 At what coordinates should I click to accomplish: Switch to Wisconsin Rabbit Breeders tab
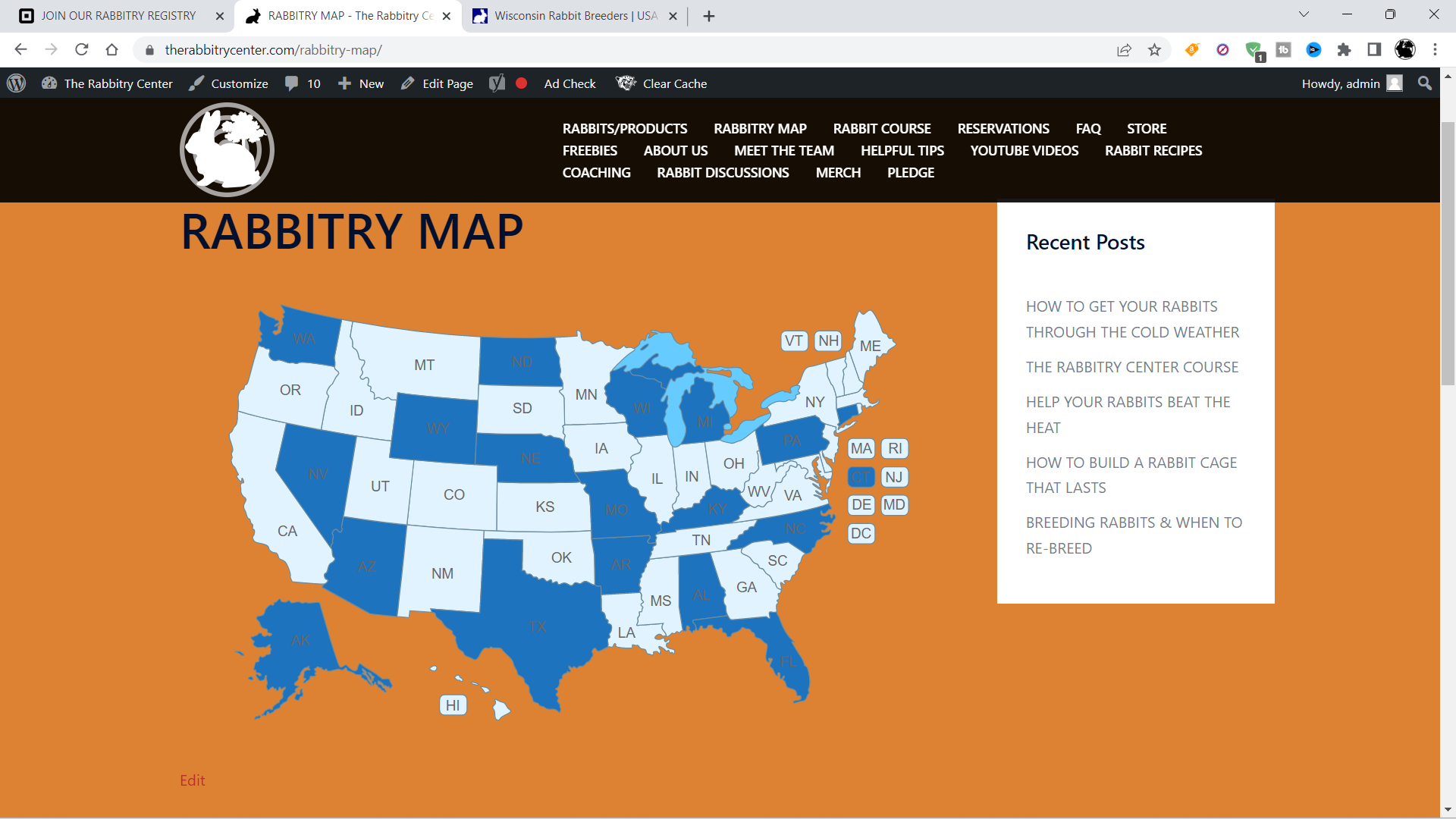(x=575, y=16)
